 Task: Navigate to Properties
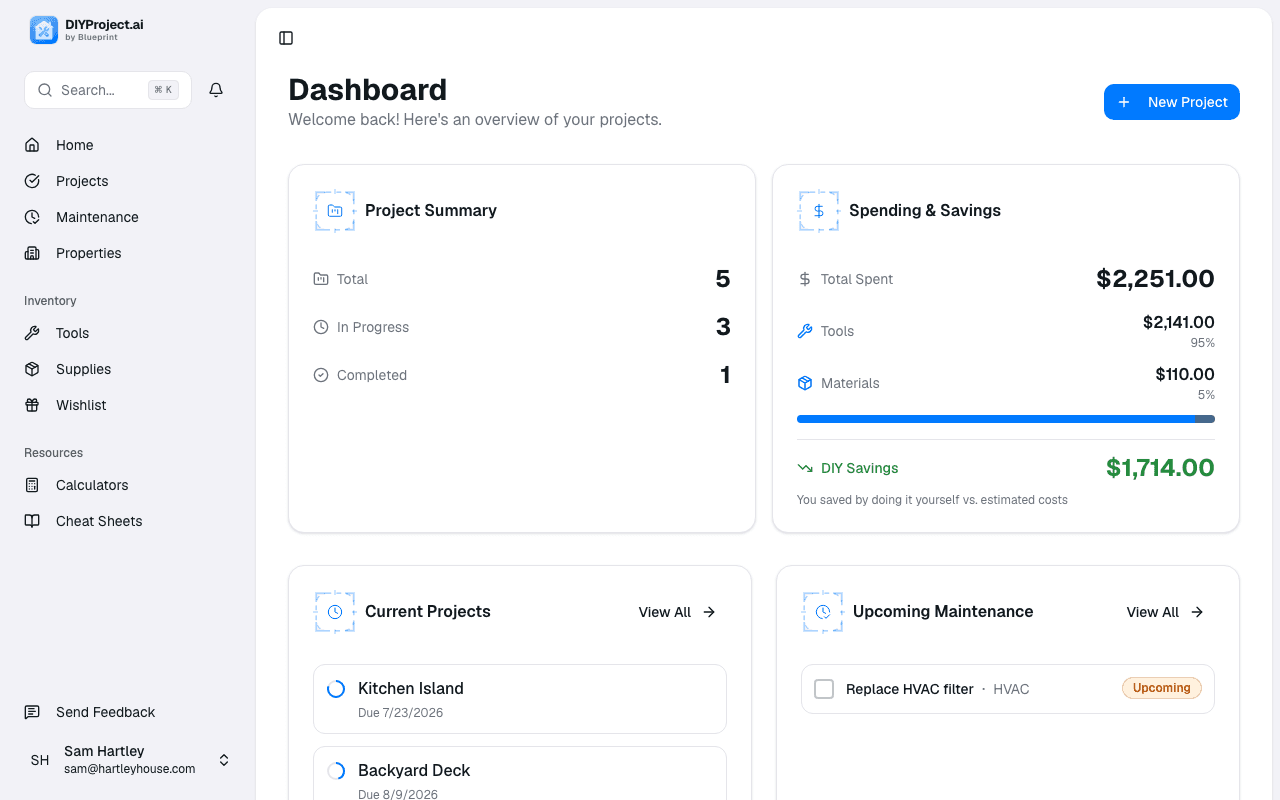pos(128,253)
